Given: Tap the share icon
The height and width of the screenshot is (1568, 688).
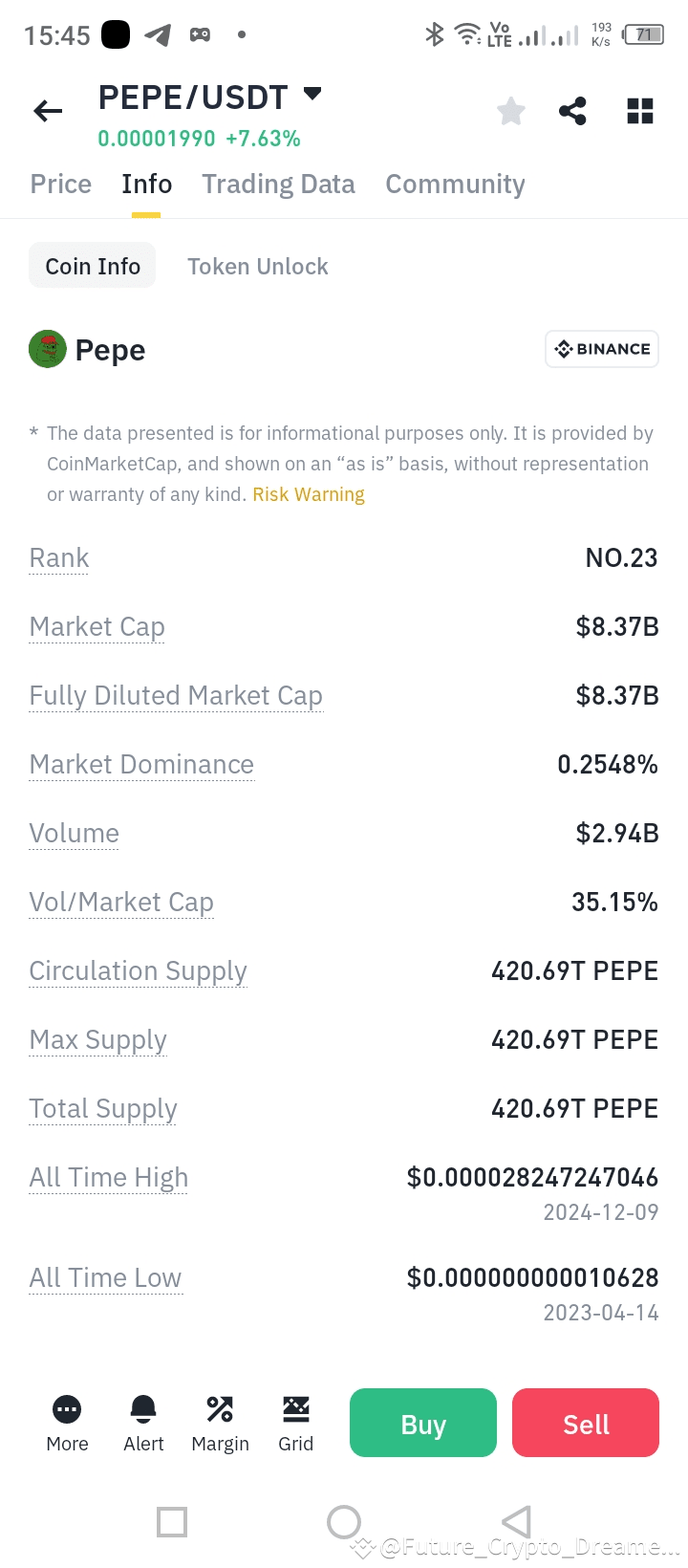Looking at the screenshot, I should click(572, 112).
